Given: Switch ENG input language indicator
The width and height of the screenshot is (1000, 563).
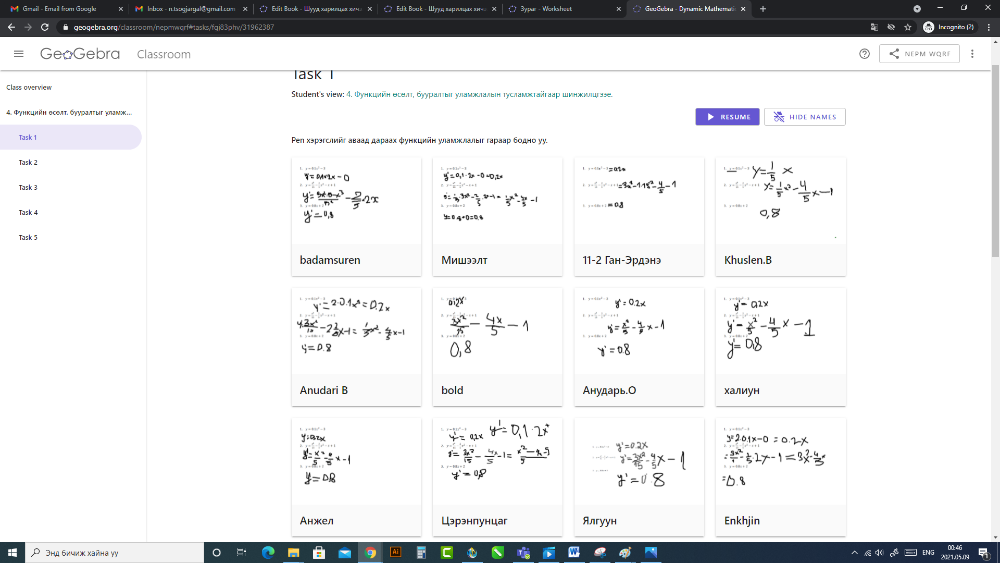Looking at the screenshot, I should click(x=928, y=552).
